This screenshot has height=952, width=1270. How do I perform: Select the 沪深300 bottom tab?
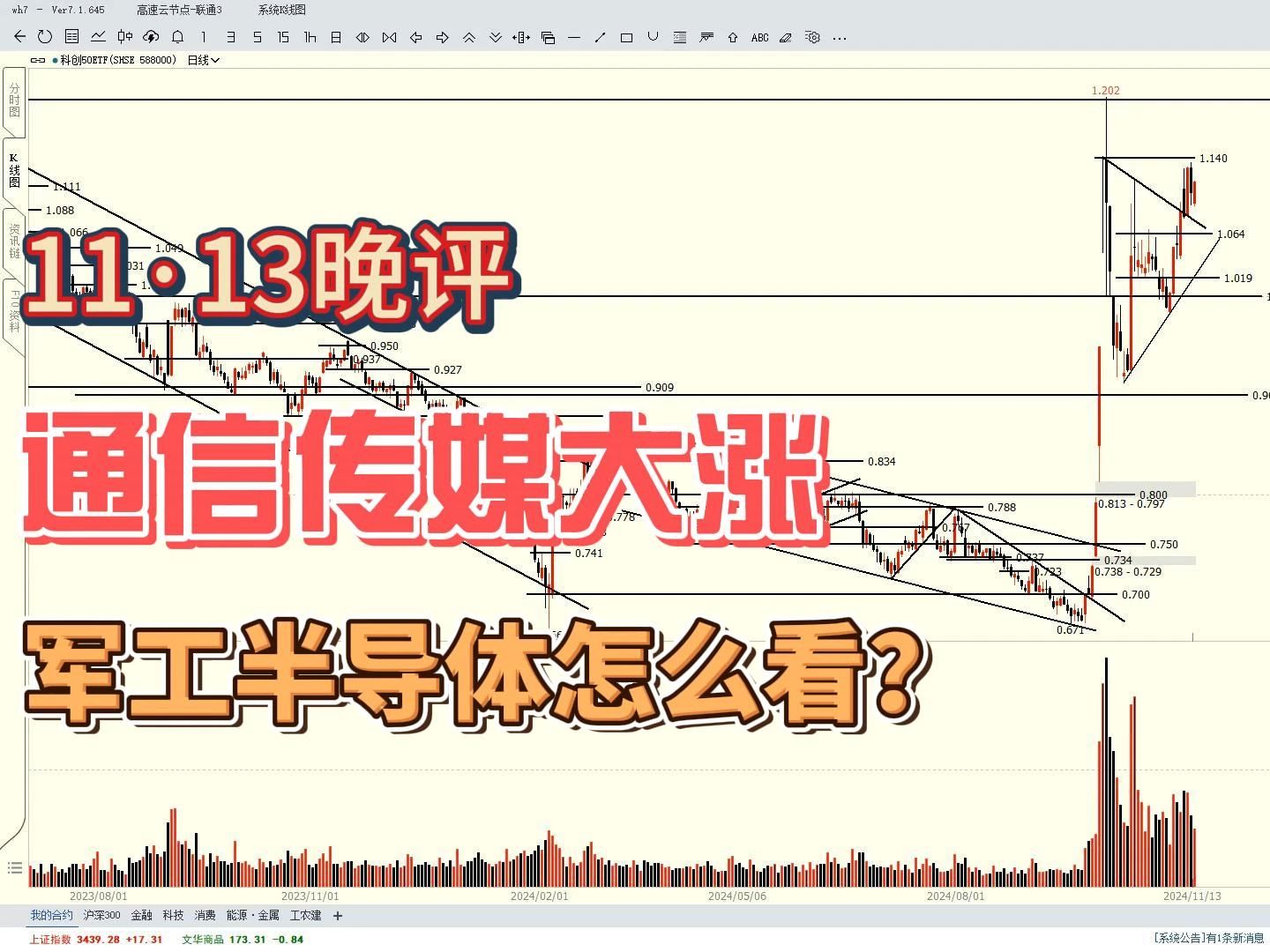tap(101, 916)
